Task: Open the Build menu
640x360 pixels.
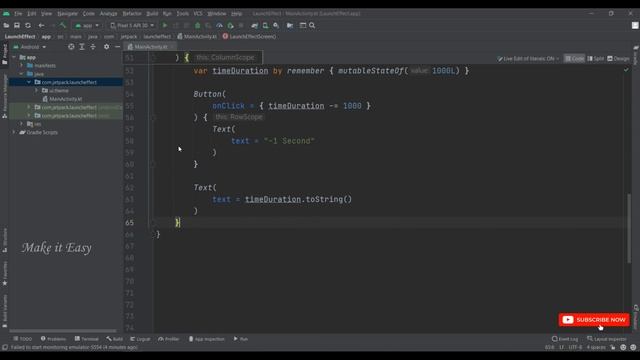Action: pos(152,13)
